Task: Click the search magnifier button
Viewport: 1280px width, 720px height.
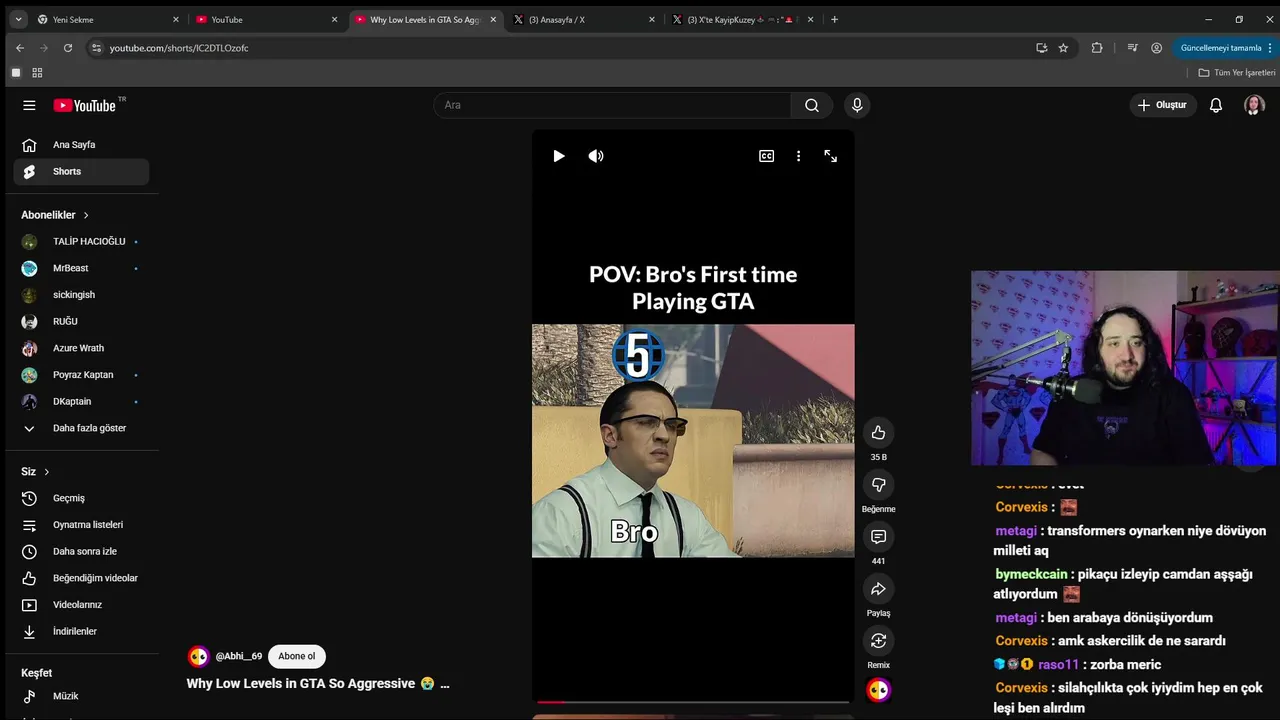Action: (x=812, y=105)
